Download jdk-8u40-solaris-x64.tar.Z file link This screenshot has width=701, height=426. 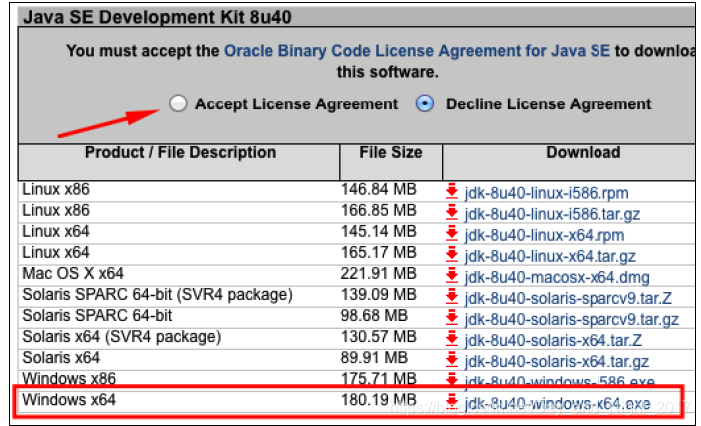[553, 340]
